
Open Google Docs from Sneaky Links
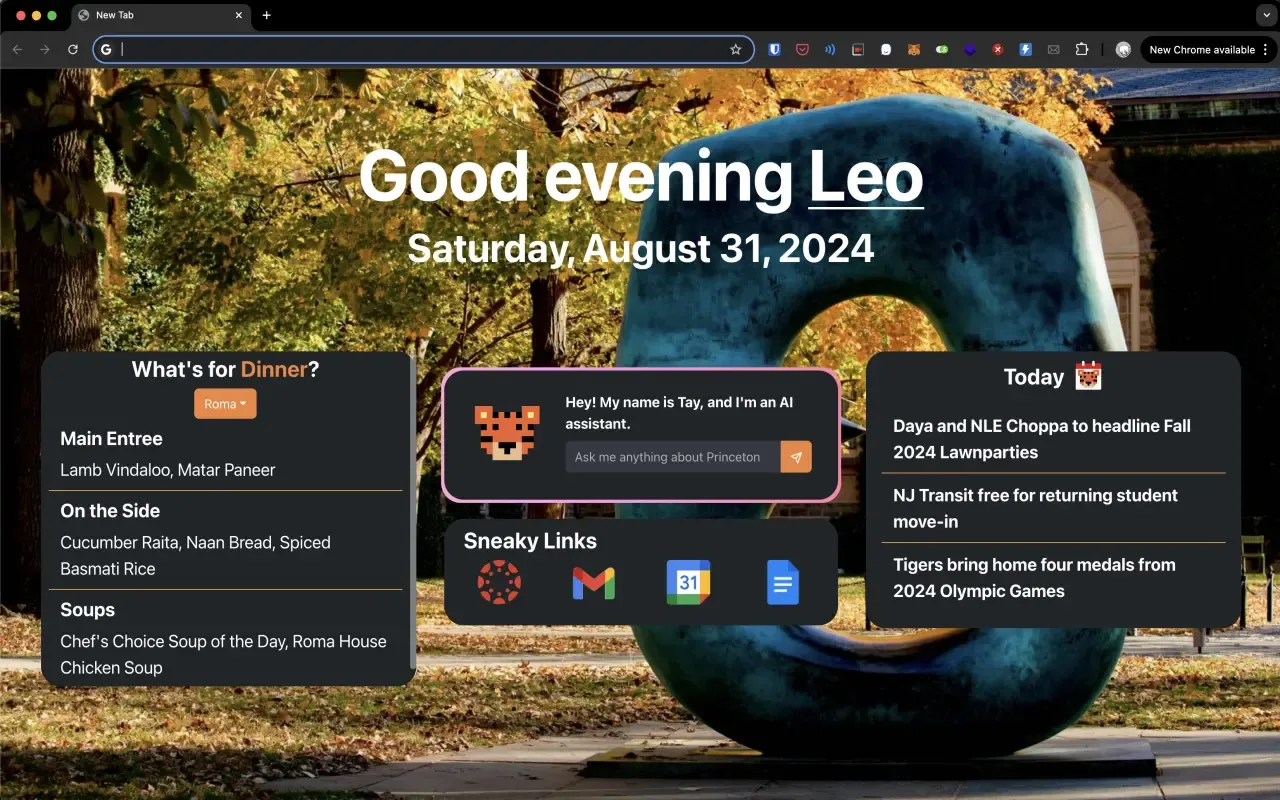point(783,583)
